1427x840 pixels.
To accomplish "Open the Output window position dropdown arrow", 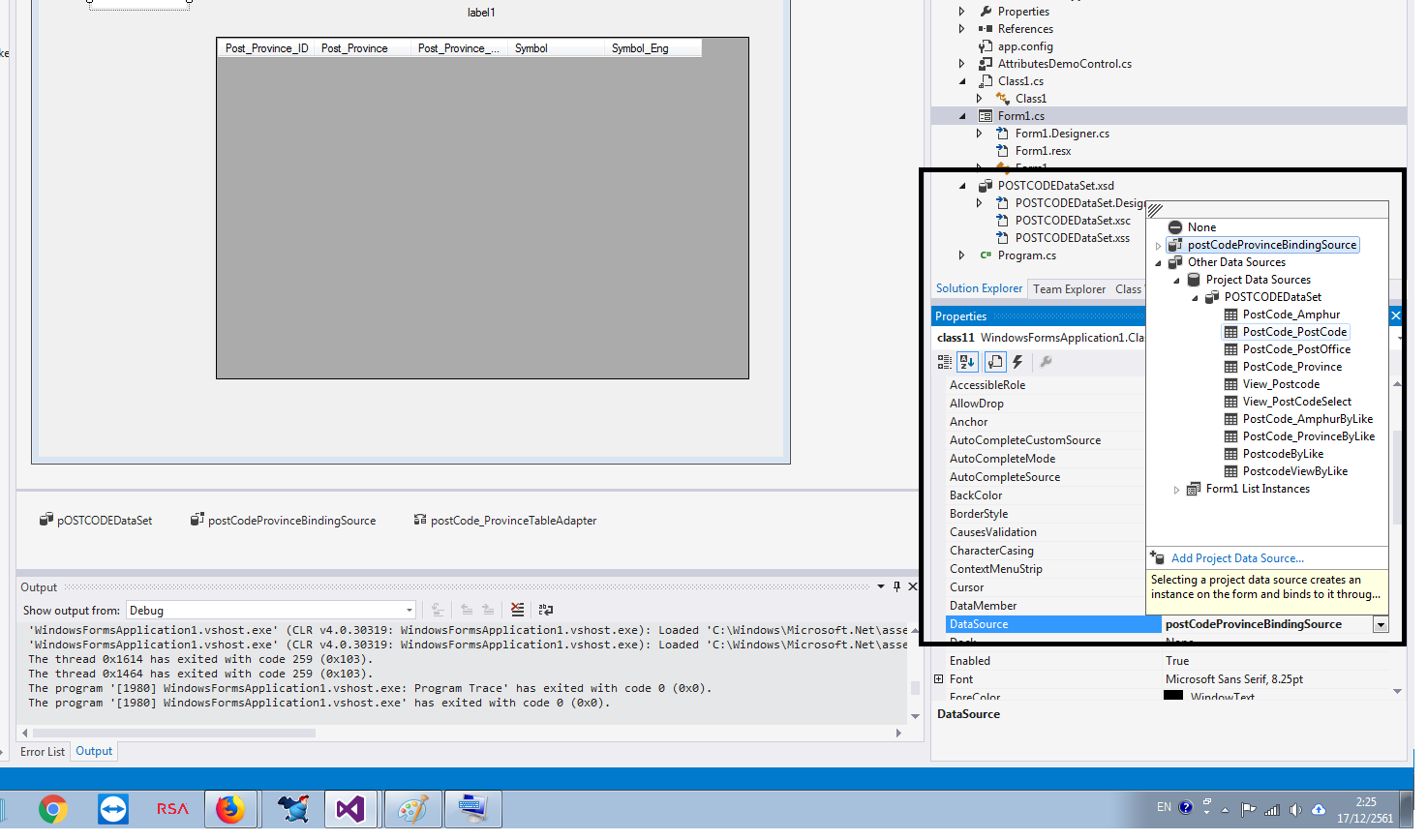I will (x=881, y=586).
